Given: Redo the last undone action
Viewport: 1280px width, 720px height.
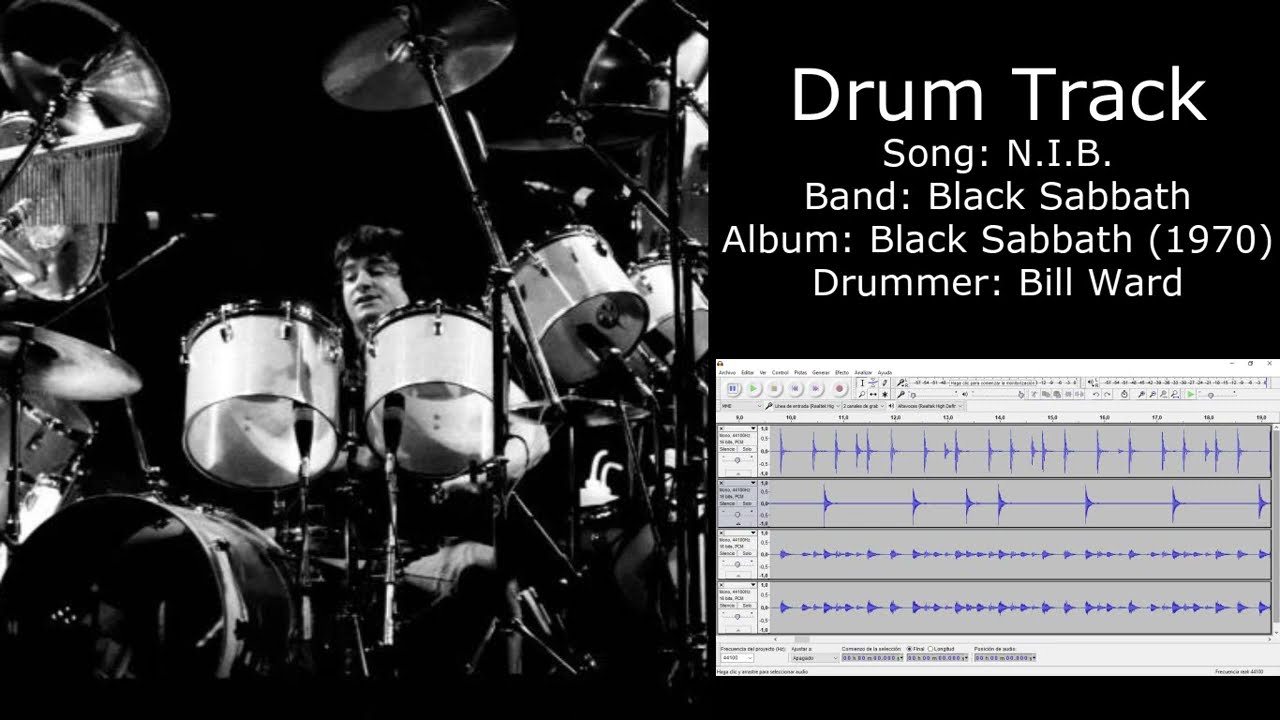Looking at the screenshot, I should pos(1107,394).
